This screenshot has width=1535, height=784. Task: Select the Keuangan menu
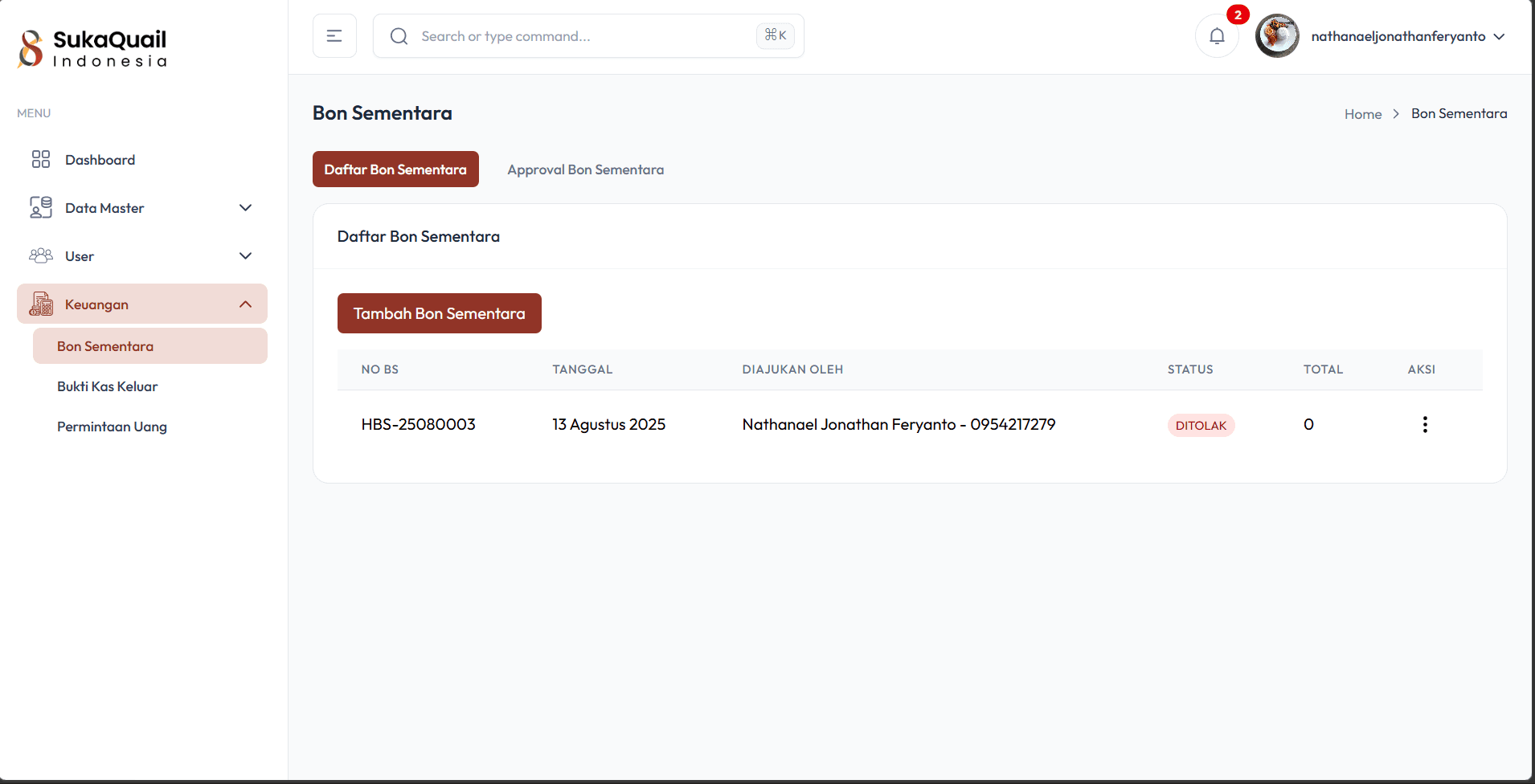coord(142,304)
